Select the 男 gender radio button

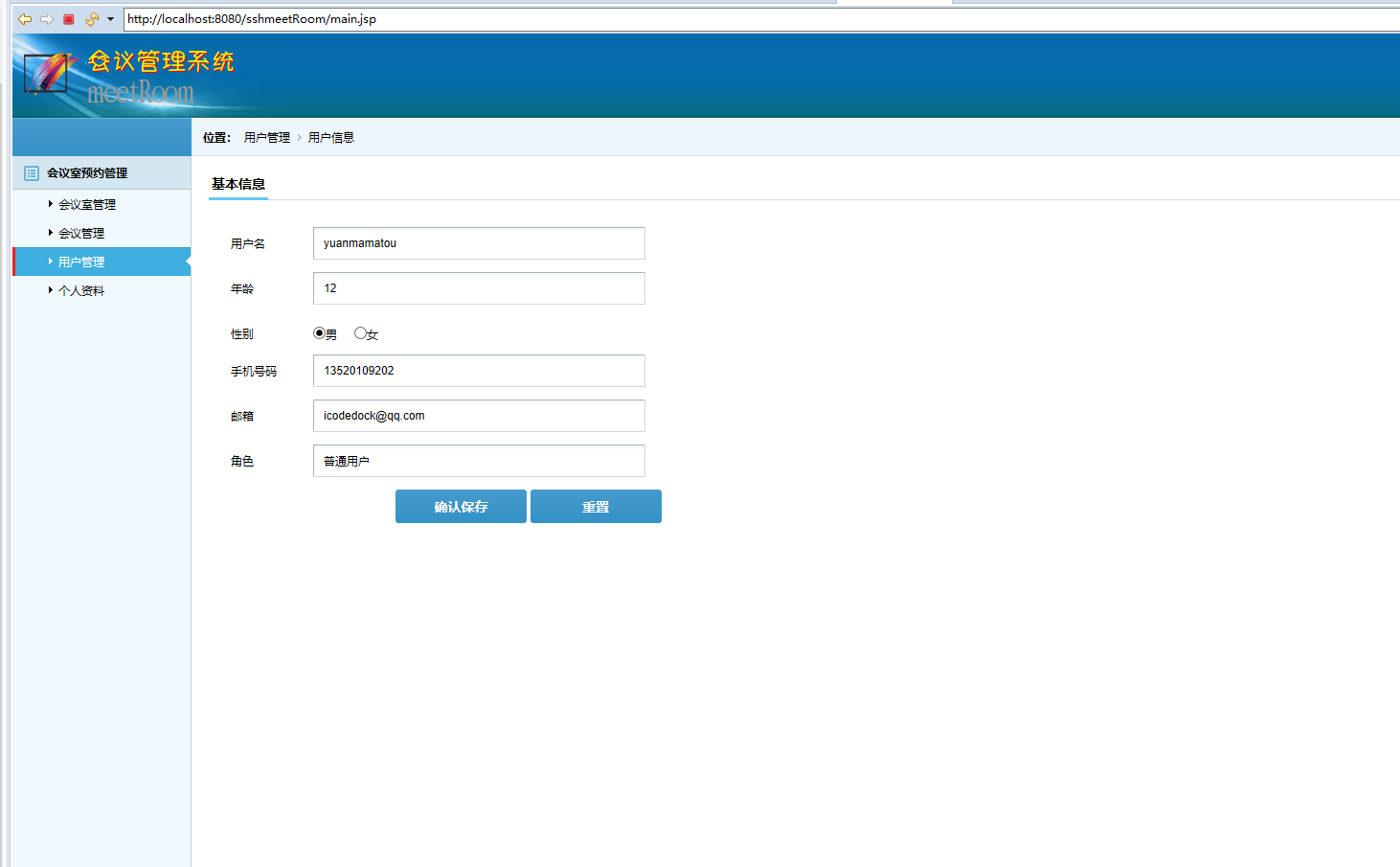point(319,332)
